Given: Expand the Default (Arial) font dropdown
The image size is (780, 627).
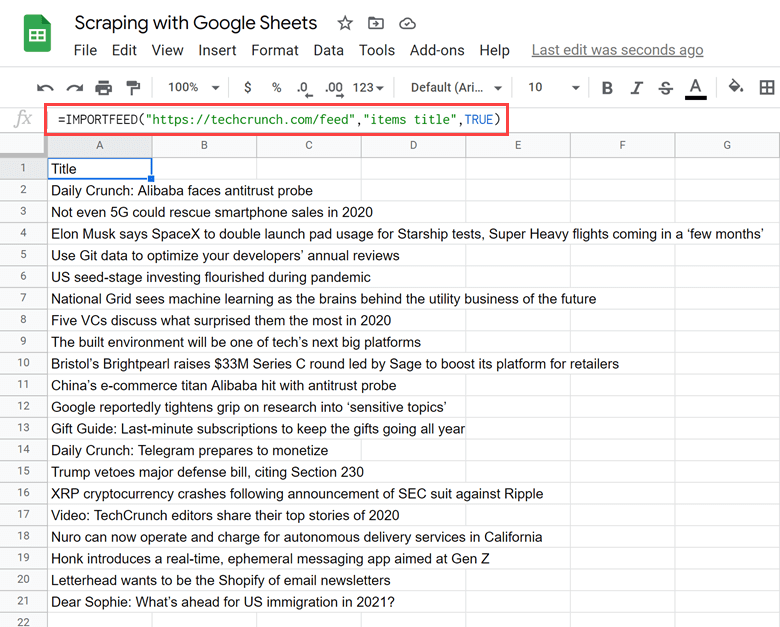Looking at the screenshot, I should [456, 88].
